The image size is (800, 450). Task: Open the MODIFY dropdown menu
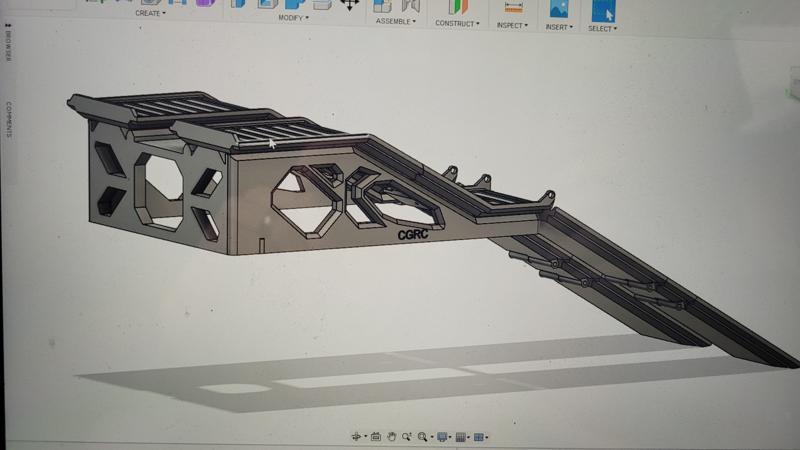[x=293, y=18]
